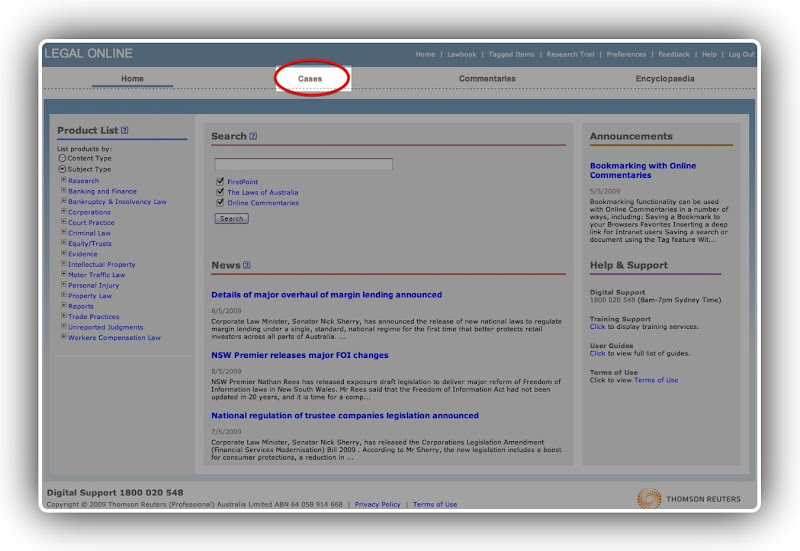Image resolution: width=800 pixels, height=551 pixels.
Task: Expand the Banking and Finance node
Action: tap(64, 190)
